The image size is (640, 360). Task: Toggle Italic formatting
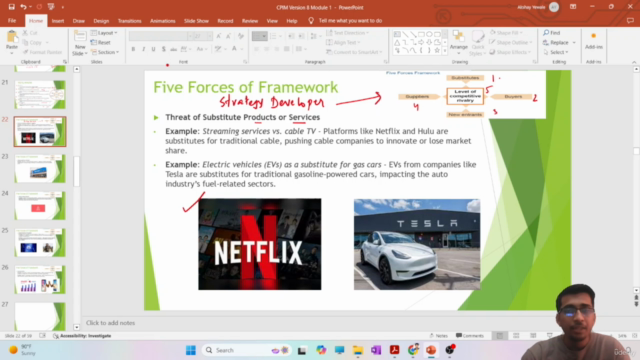click(x=143, y=49)
